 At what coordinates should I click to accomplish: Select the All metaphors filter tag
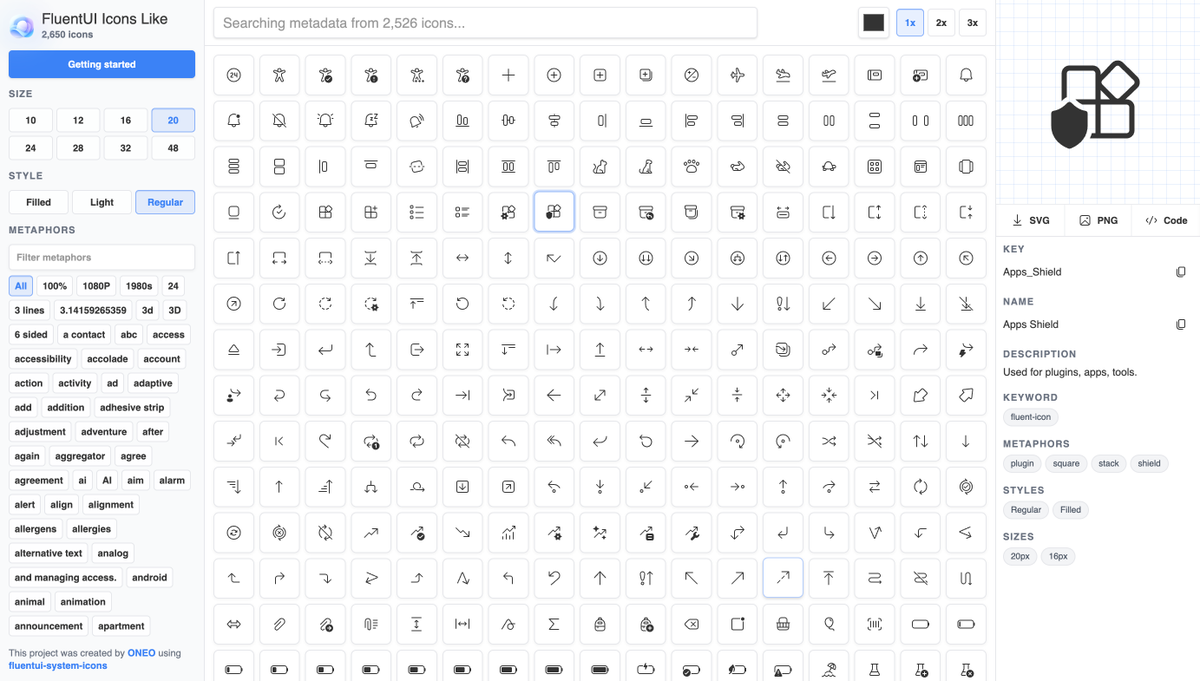click(x=21, y=286)
